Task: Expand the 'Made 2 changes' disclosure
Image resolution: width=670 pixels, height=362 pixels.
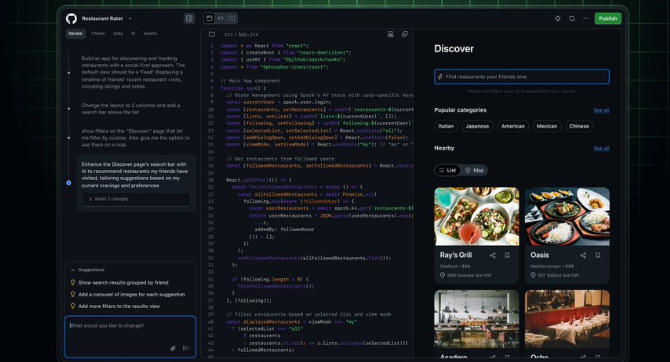Action: pos(136,199)
